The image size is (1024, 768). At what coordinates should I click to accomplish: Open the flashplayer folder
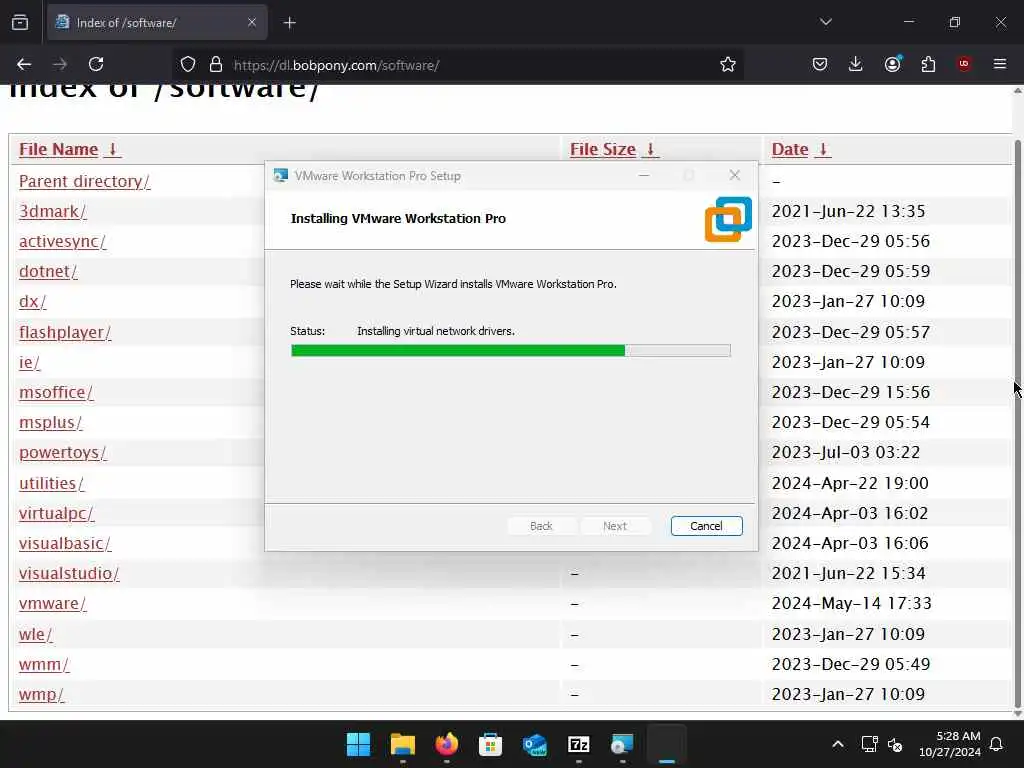65,332
